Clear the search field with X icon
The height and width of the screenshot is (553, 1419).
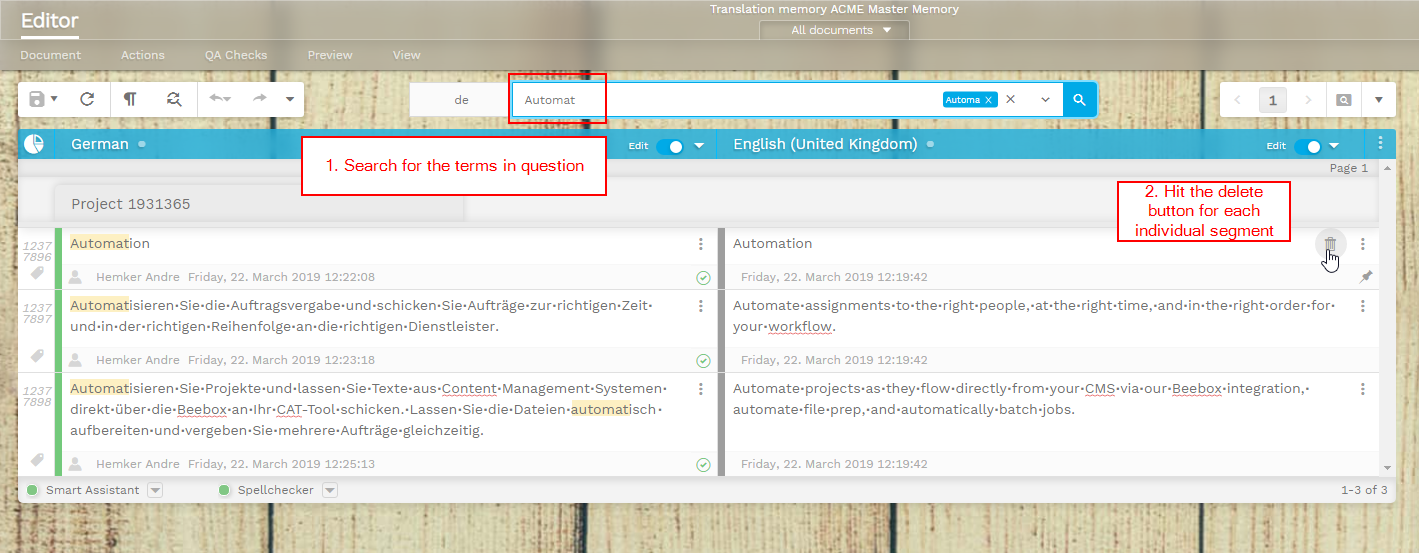click(x=1010, y=99)
